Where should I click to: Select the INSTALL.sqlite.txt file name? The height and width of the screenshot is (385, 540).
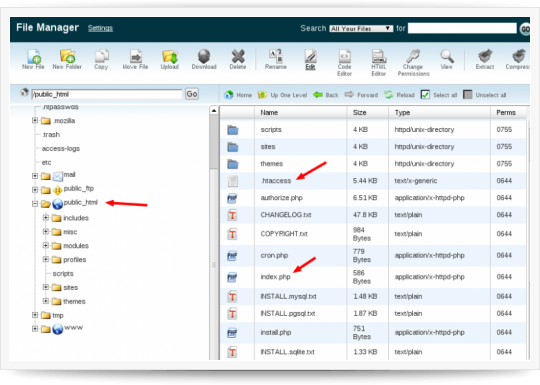pyautogui.click(x=288, y=352)
